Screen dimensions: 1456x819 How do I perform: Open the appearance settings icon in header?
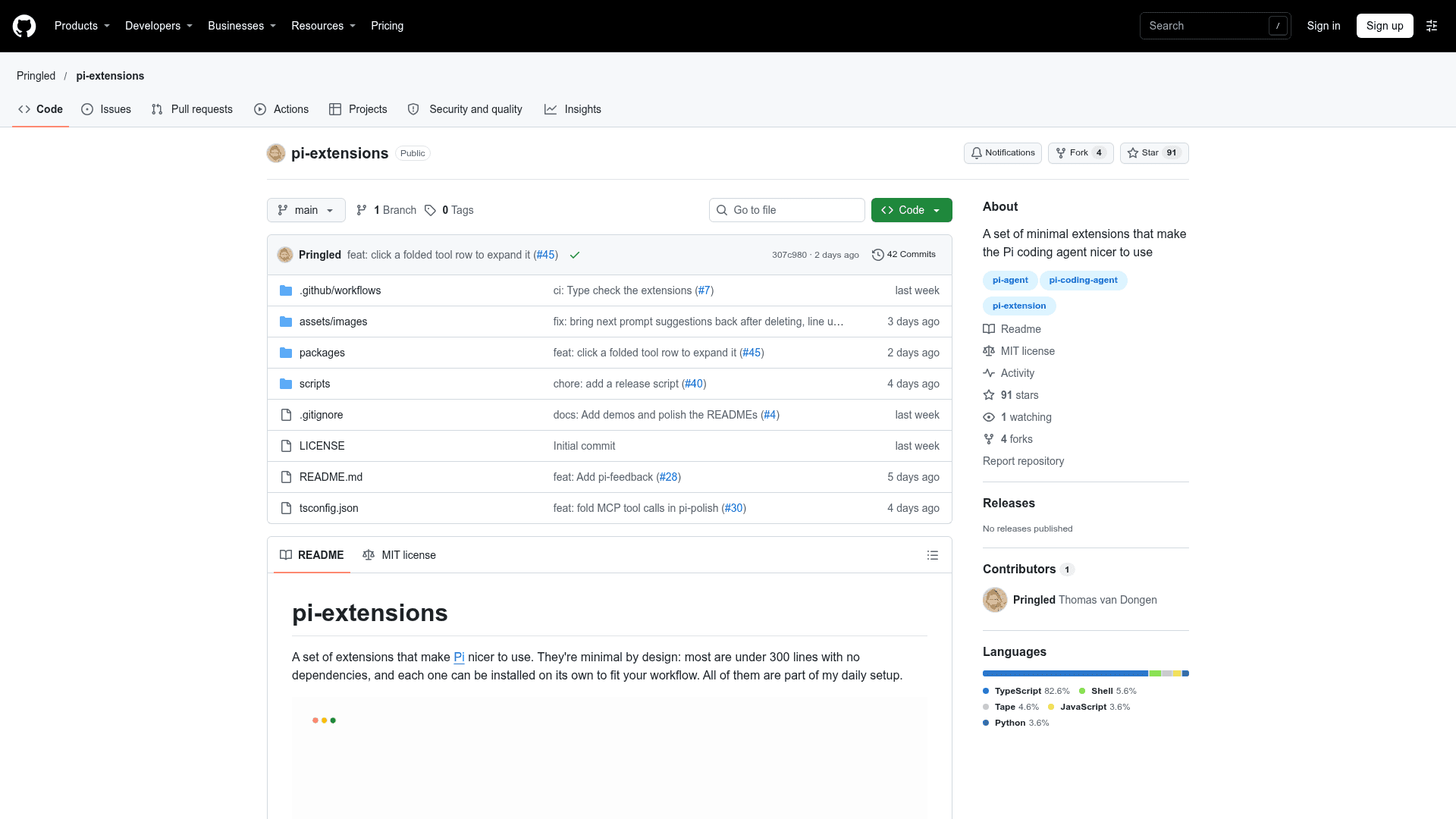(1432, 26)
